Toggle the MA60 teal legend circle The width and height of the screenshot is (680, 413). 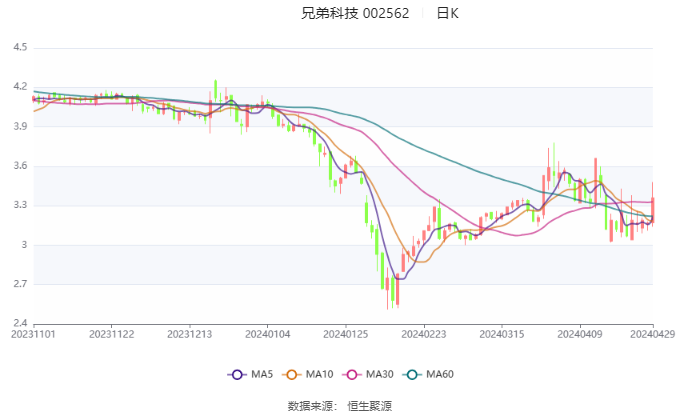(x=412, y=374)
